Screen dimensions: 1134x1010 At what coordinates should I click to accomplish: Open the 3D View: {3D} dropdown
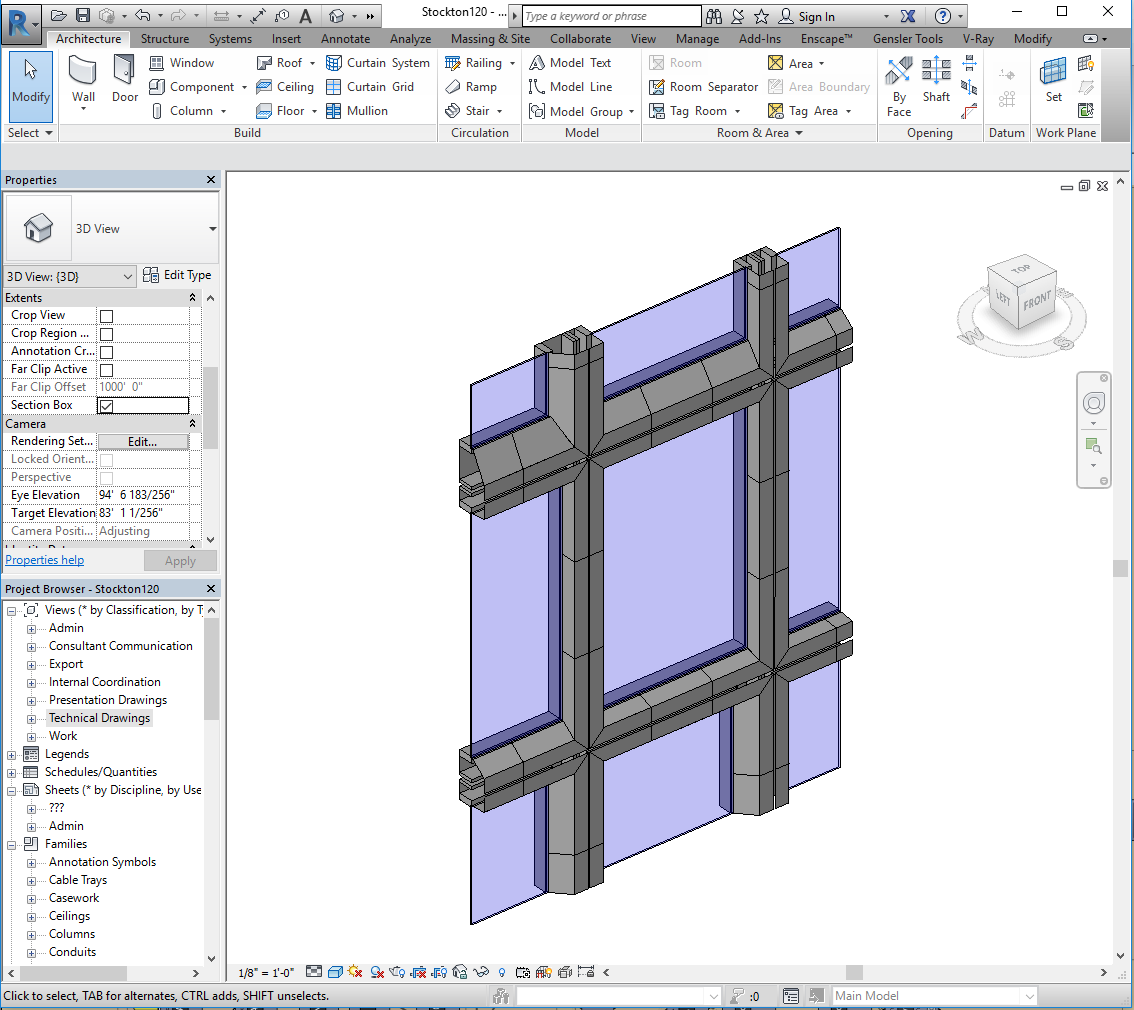coord(70,276)
